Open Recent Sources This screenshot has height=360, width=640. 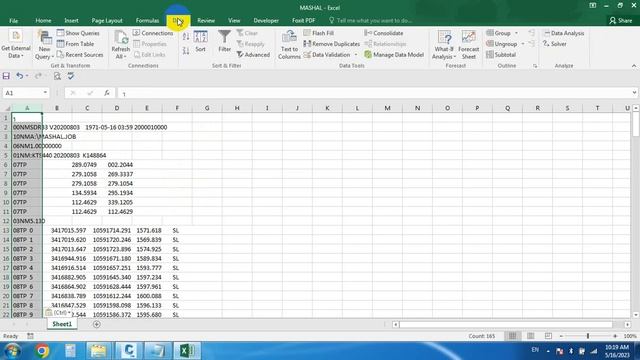click(x=80, y=54)
